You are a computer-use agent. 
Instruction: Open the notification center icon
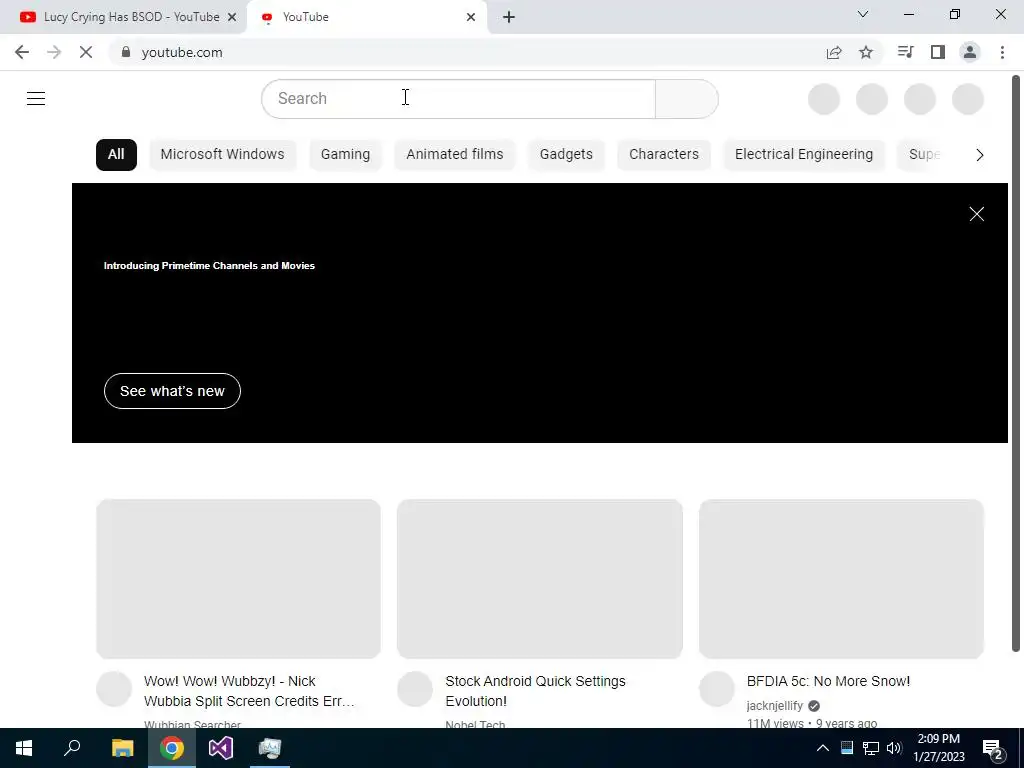(x=993, y=749)
